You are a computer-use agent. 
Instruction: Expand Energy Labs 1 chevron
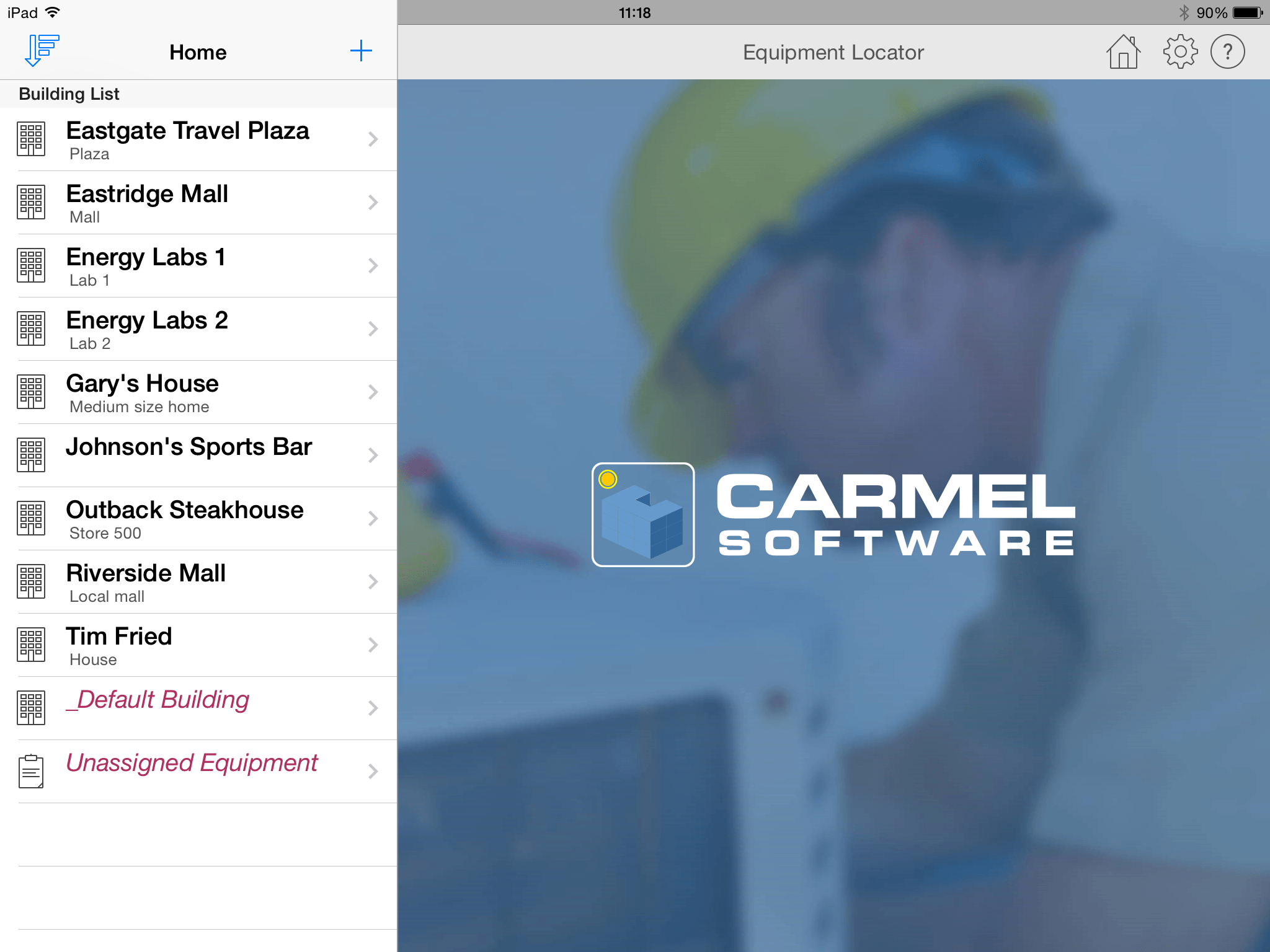click(373, 265)
